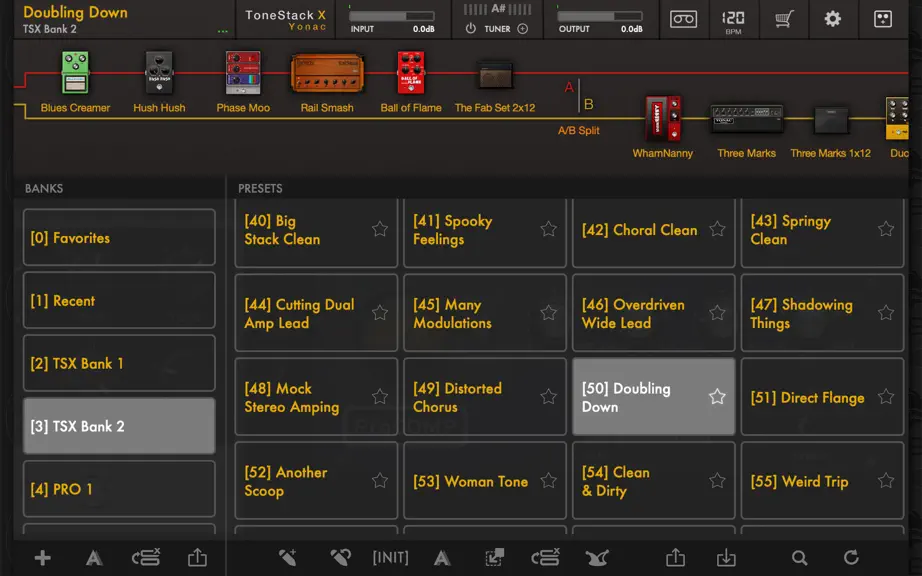Open the 120 BPM tempo setting
Image resolution: width=922 pixels, height=576 pixels.
tap(733, 21)
